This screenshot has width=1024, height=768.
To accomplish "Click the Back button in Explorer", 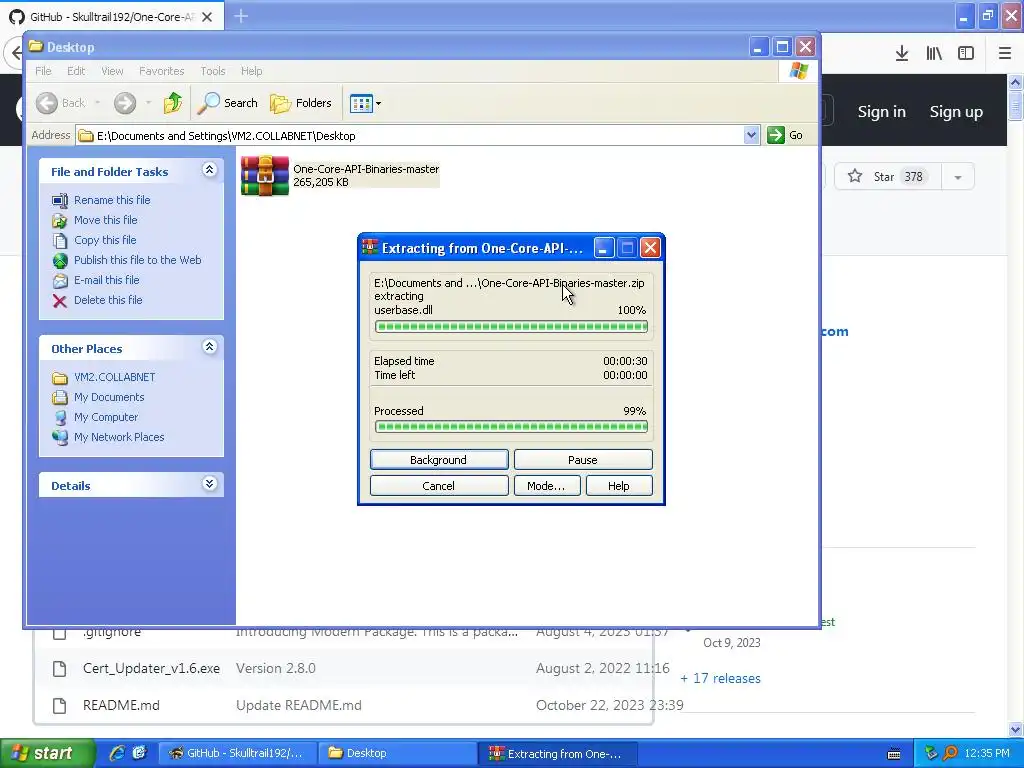I will (61, 103).
